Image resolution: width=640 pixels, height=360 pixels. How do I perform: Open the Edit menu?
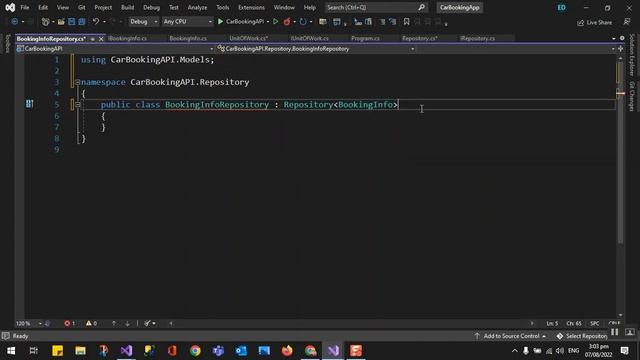[43, 7]
